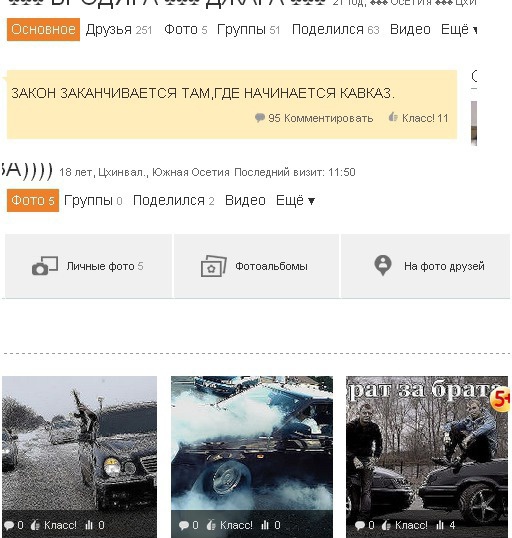
Task: Open the Друзья 251 tab
Action: tap(119, 30)
